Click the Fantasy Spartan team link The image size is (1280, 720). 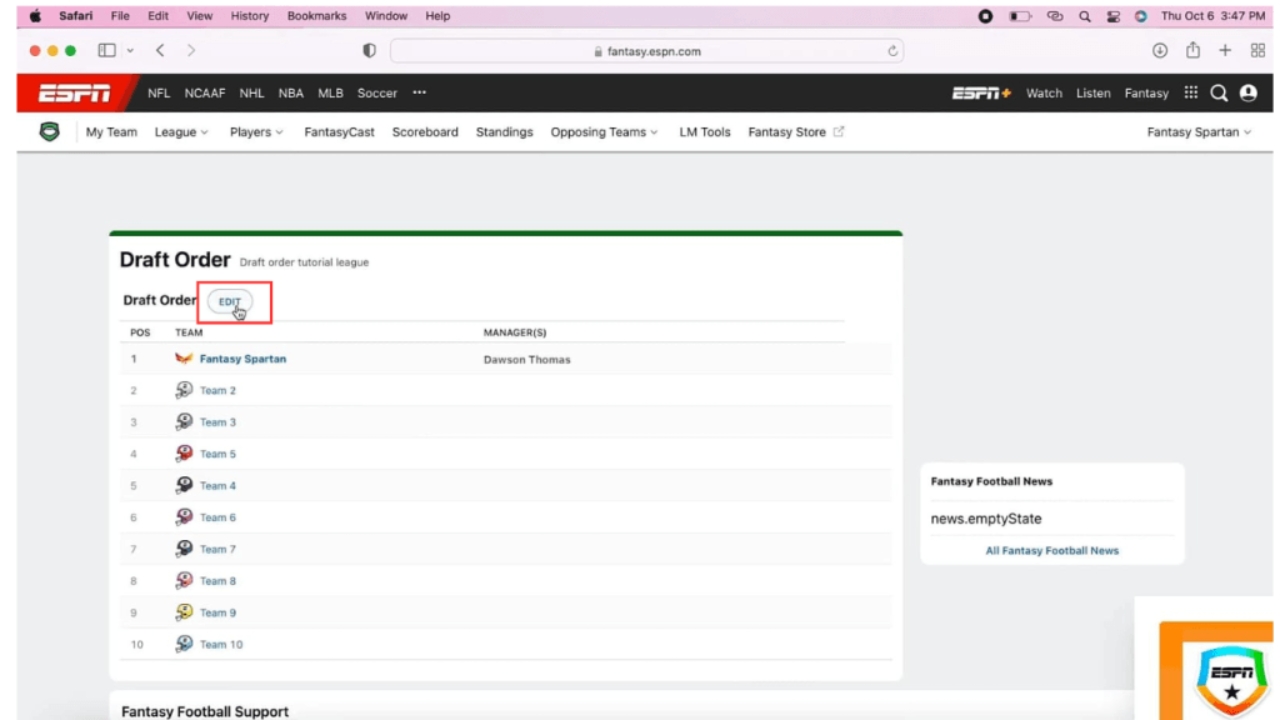(x=242, y=359)
